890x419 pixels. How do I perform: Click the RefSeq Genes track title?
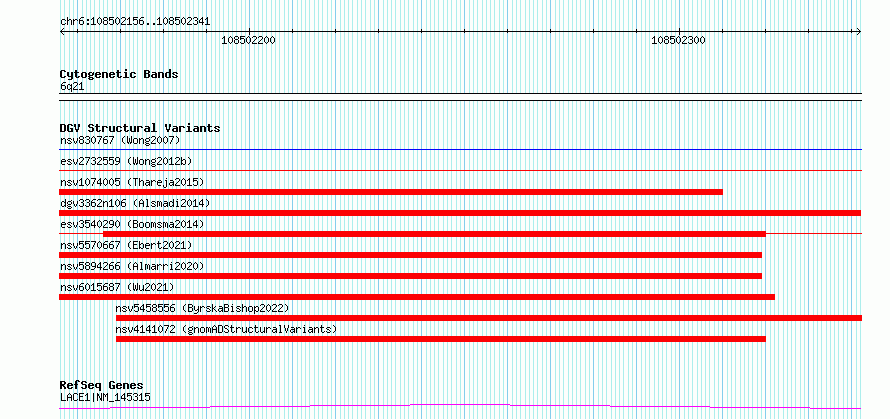102,386
